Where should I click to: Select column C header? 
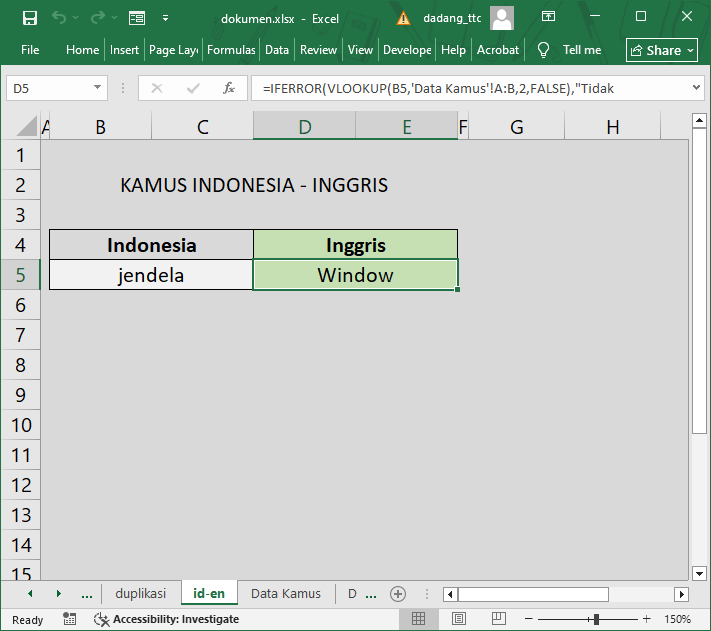pos(202,127)
